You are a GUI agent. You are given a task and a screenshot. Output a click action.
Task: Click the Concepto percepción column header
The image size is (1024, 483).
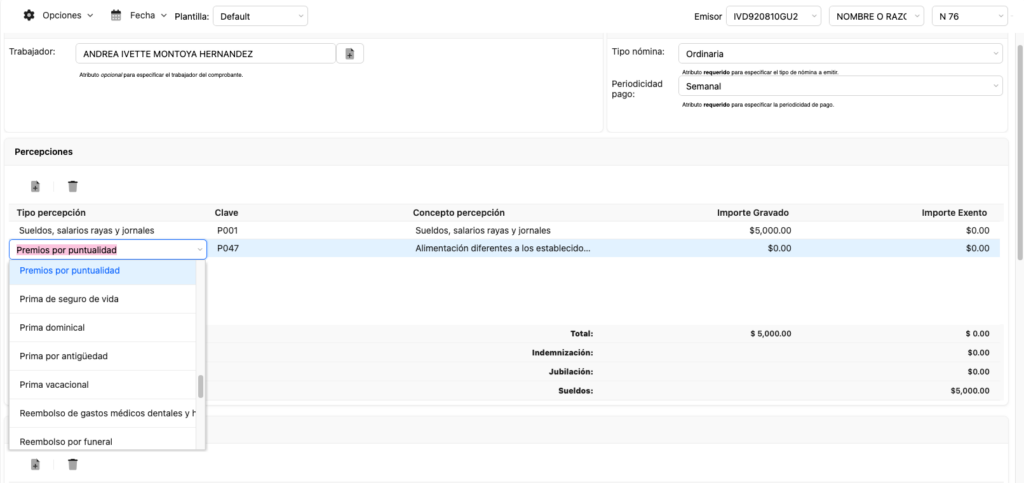click(458, 213)
